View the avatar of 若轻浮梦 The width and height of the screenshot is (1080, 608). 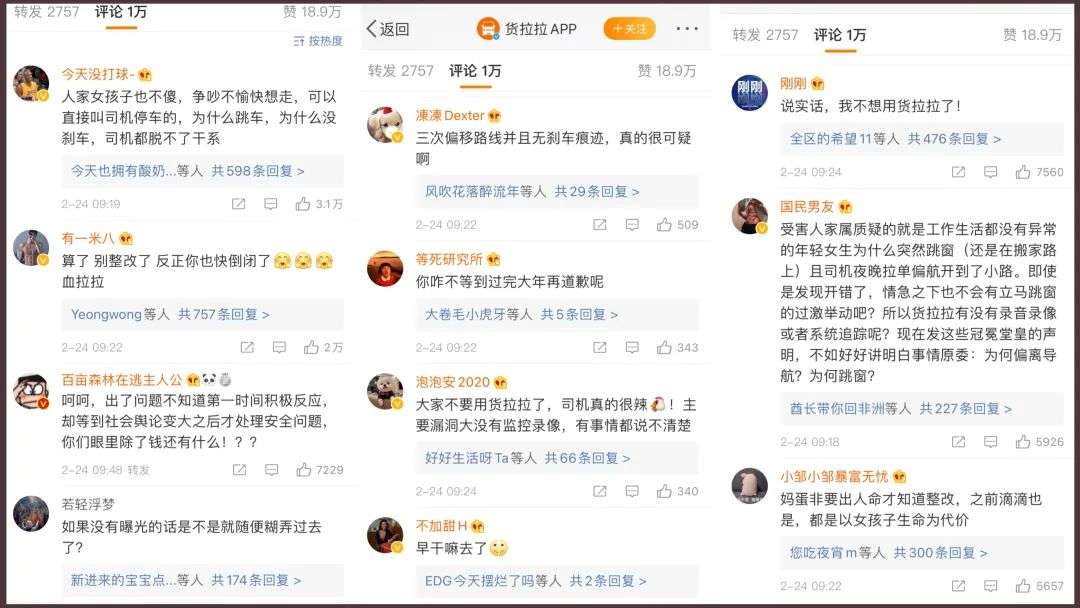pyautogui.click(x=31, y=514)
